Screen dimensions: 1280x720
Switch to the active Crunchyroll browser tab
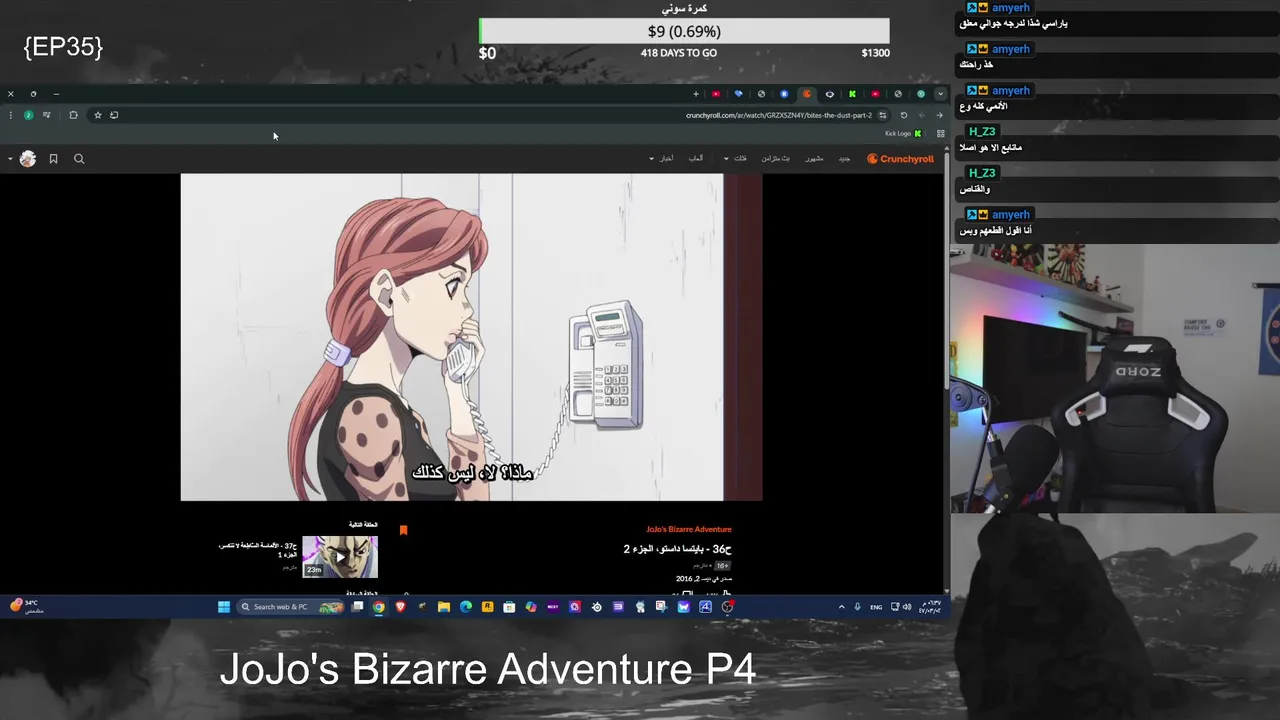[807, 94]
